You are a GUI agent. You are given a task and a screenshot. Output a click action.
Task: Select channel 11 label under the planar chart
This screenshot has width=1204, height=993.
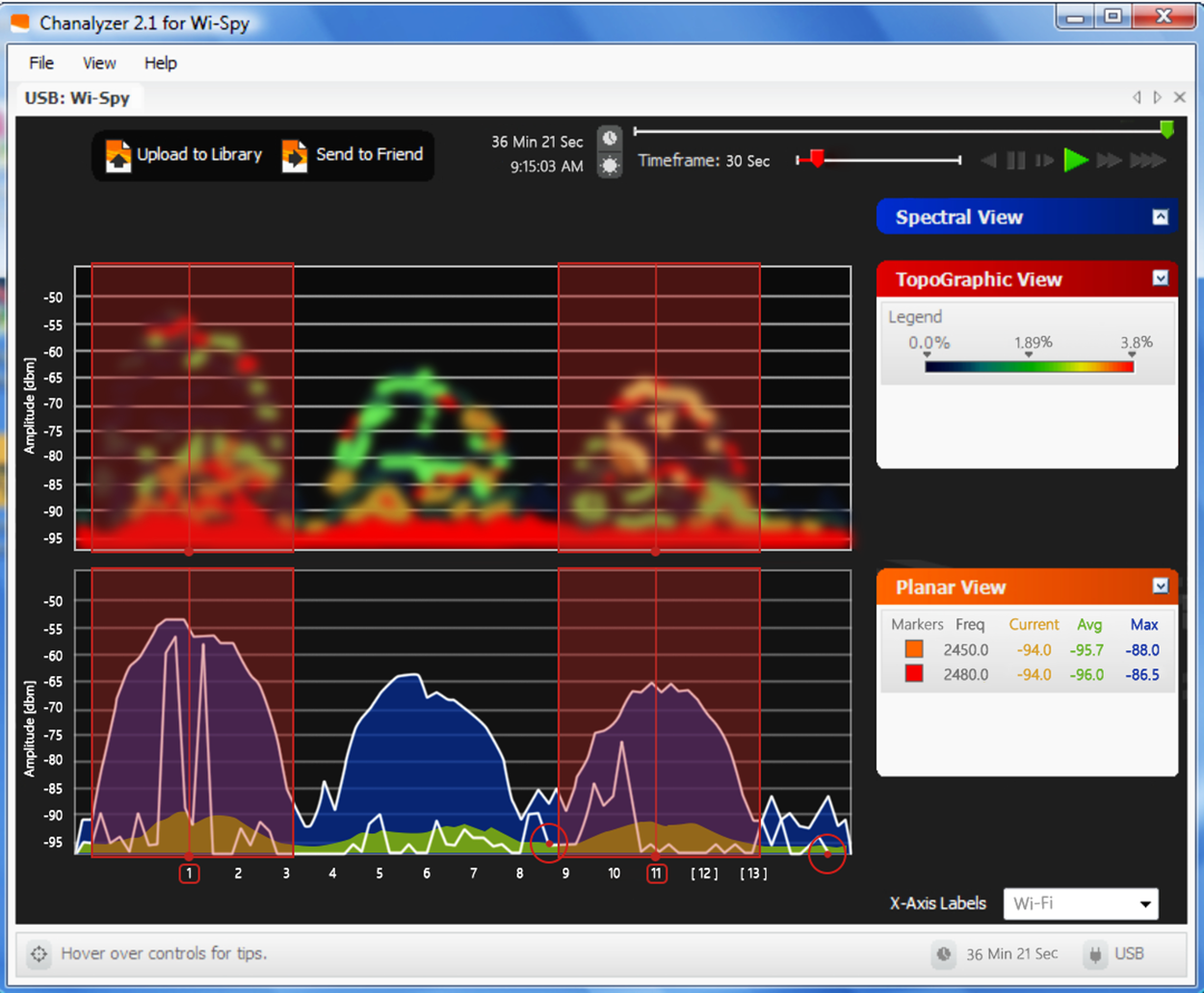[656, 873]
